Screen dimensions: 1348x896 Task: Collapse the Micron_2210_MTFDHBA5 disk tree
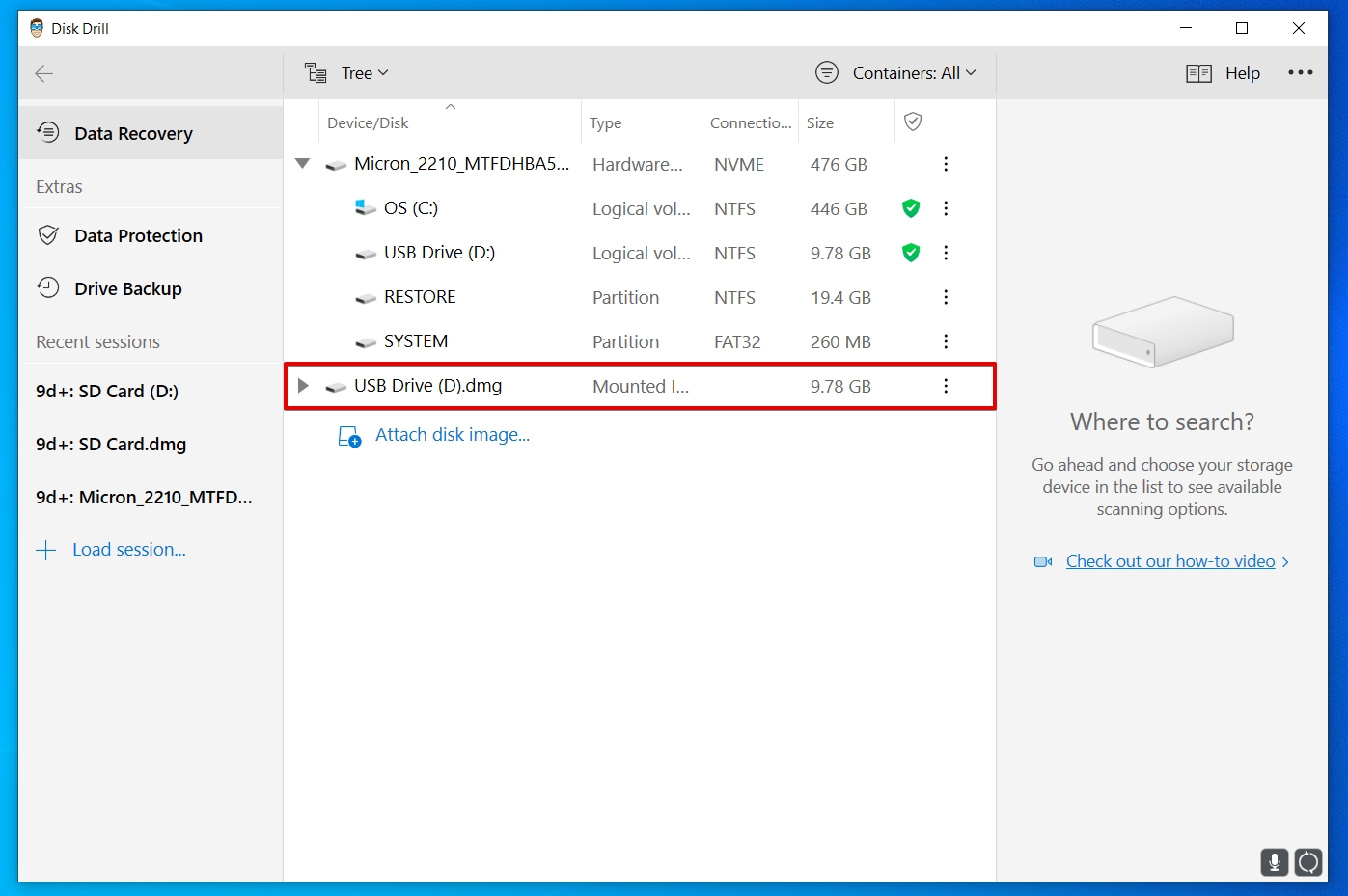303,164
